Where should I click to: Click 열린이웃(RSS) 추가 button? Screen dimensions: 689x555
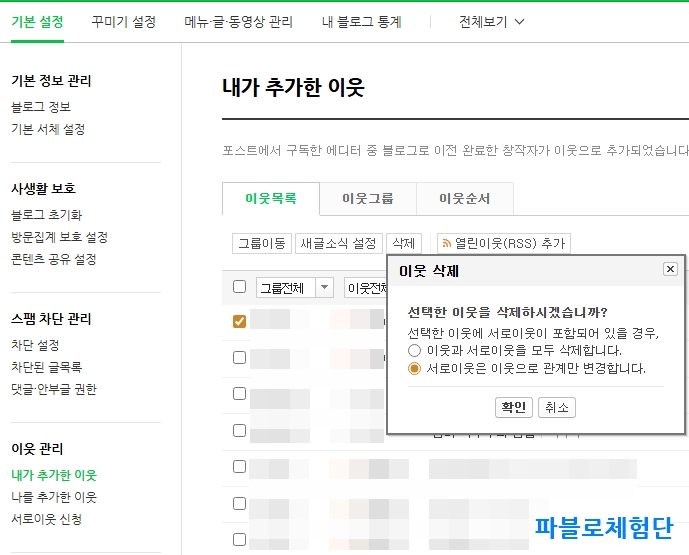click(504, 243)
